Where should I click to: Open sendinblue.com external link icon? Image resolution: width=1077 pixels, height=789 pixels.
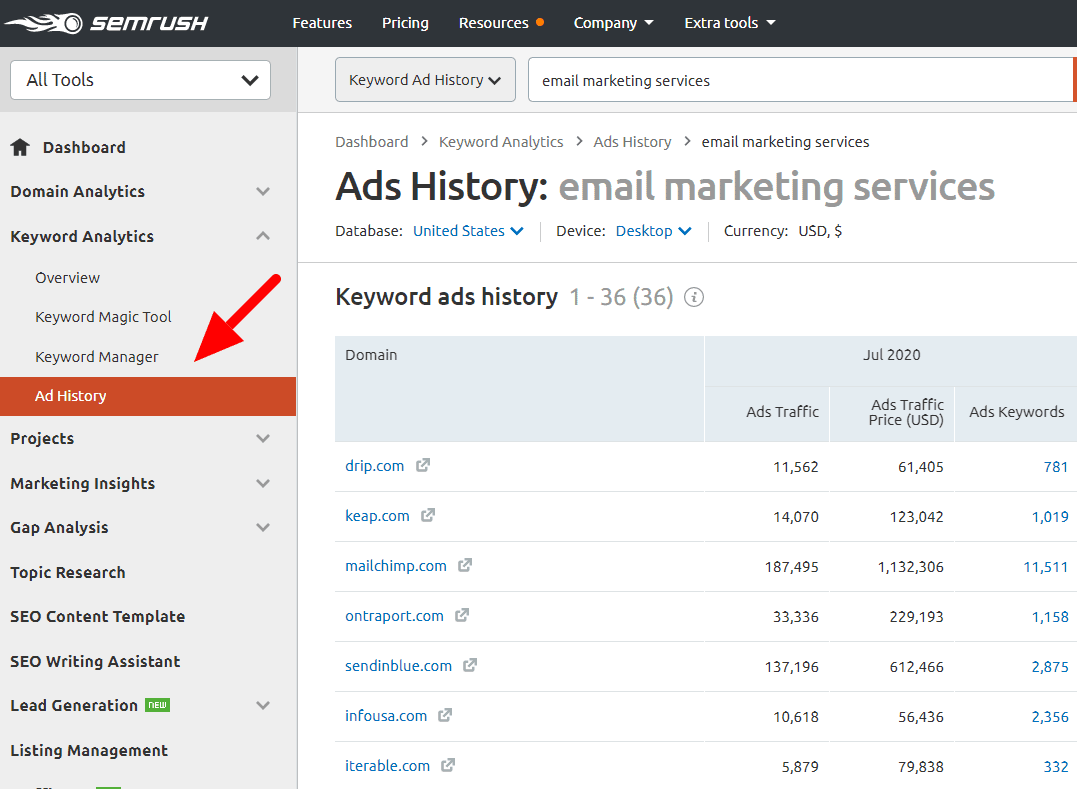[470, 665]
